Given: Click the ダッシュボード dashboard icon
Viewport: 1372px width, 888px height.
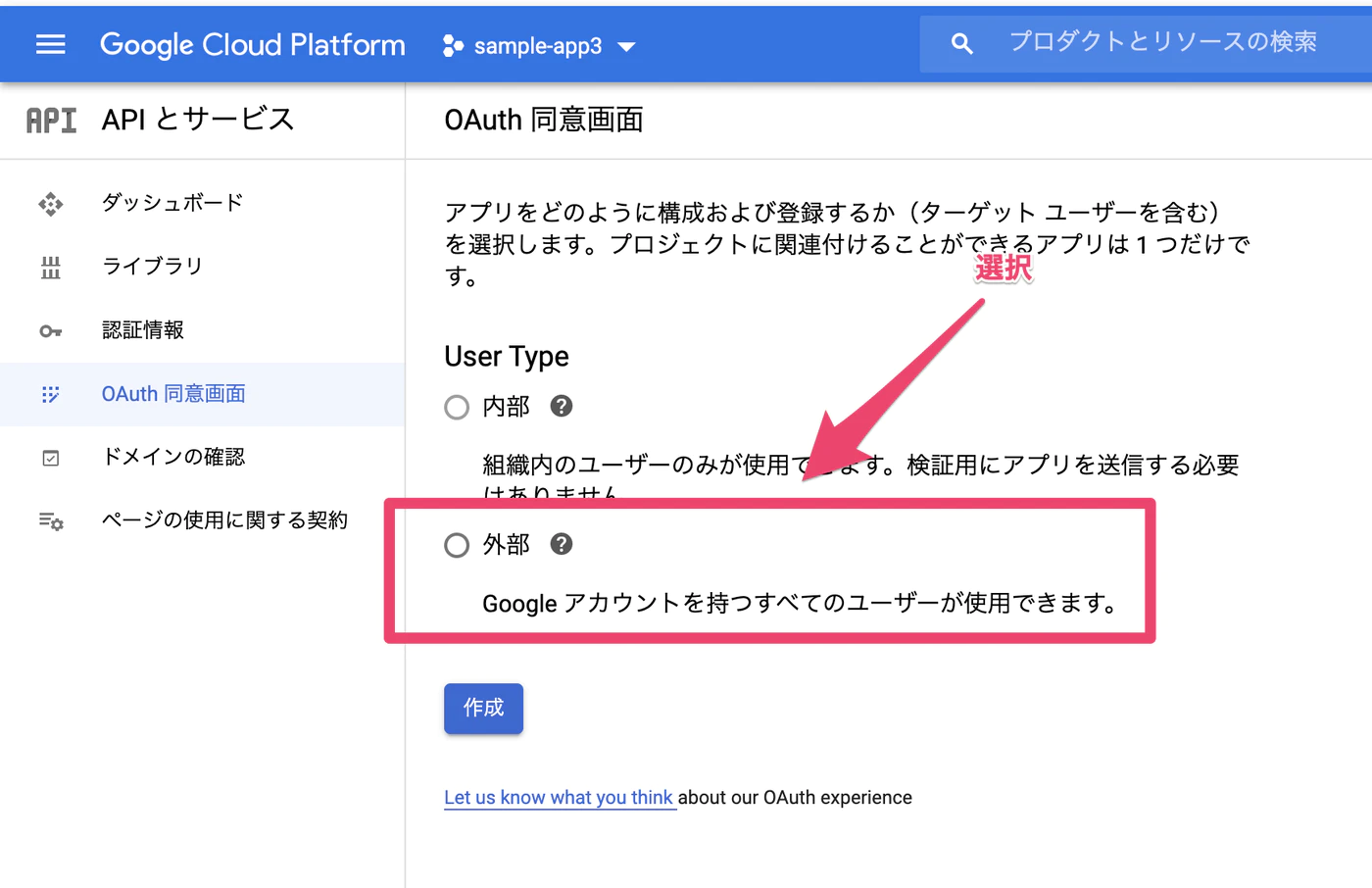Looking at the screenshot, I should (x=51, y=204).
